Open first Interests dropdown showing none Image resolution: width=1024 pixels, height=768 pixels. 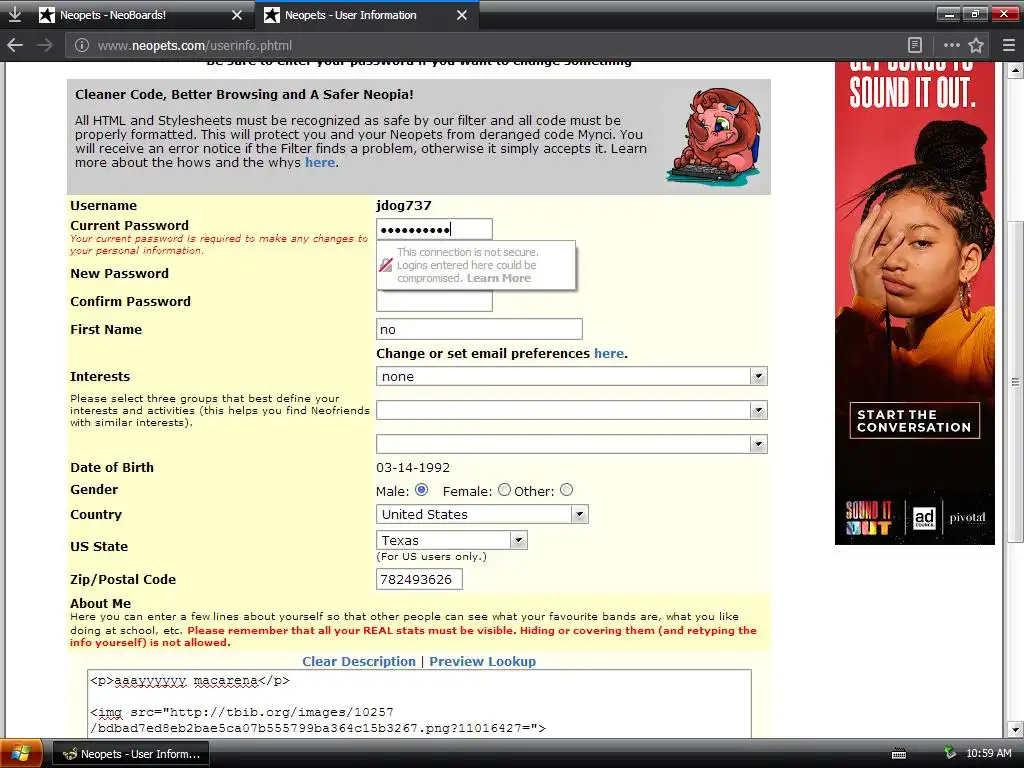click(x=571, y=376)
